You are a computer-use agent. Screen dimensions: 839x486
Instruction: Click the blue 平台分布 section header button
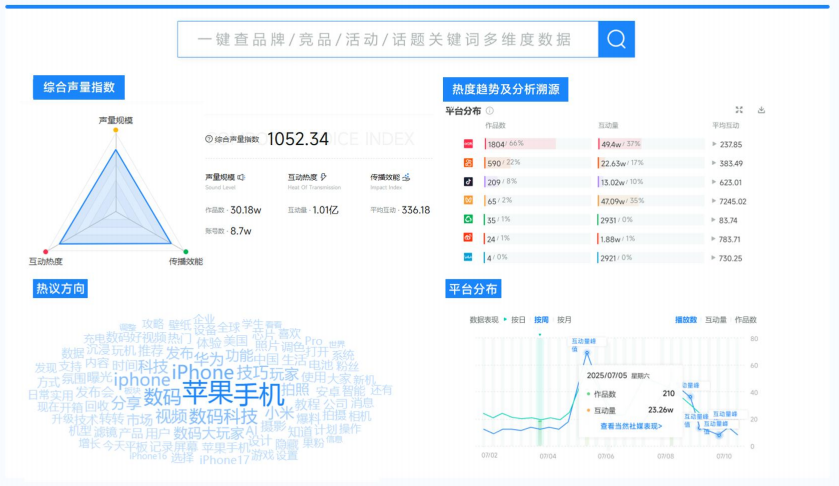(x=473, y=290)
